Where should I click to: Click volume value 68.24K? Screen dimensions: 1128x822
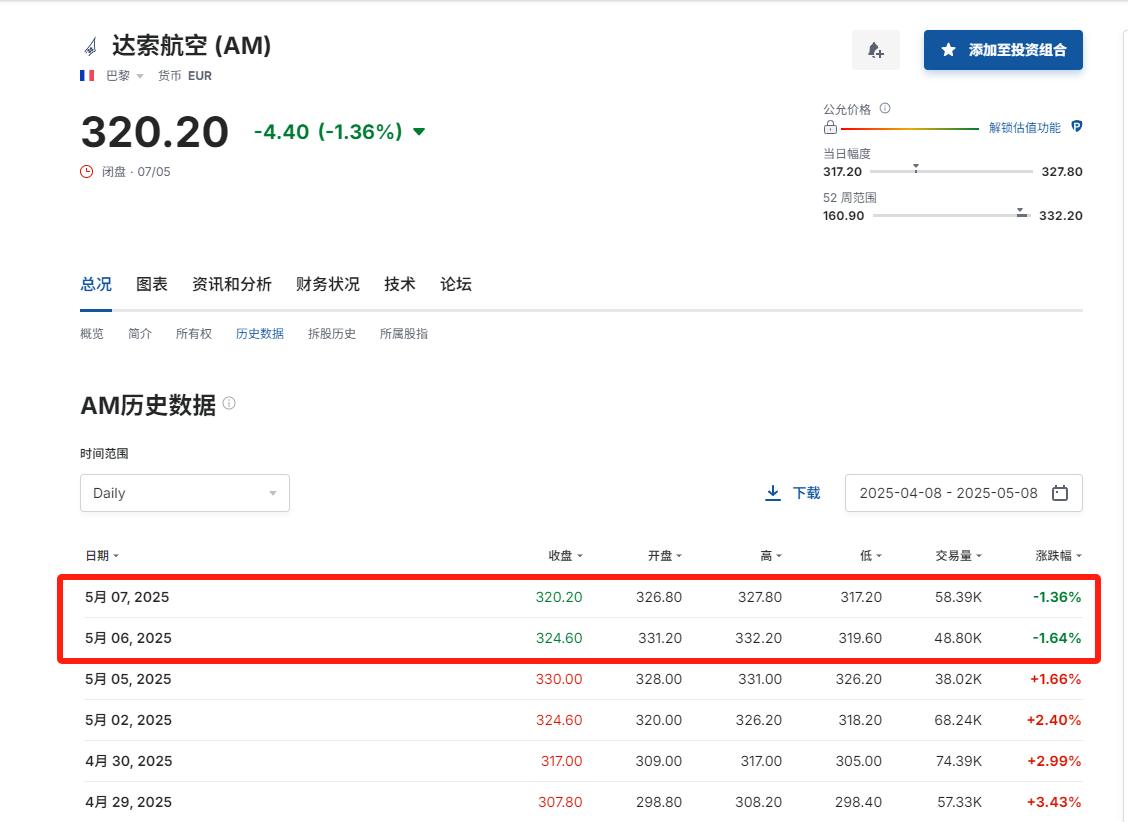point(958,720)
